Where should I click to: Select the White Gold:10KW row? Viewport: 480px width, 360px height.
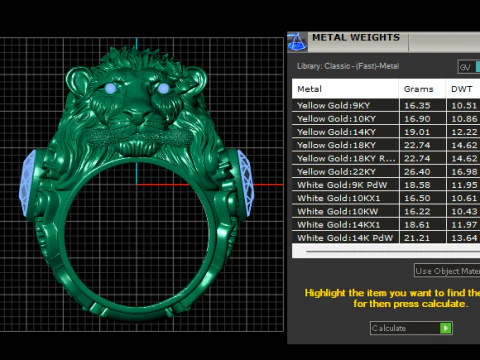click(x=386, y=211)
